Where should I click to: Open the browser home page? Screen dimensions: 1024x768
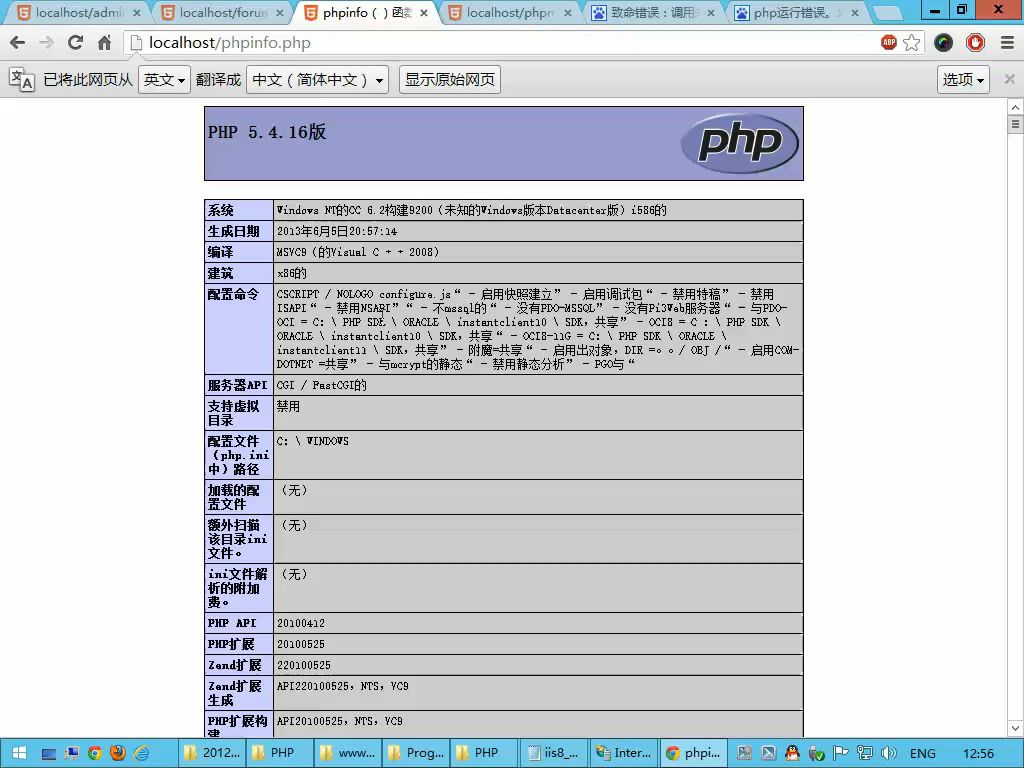pos(104,43)
